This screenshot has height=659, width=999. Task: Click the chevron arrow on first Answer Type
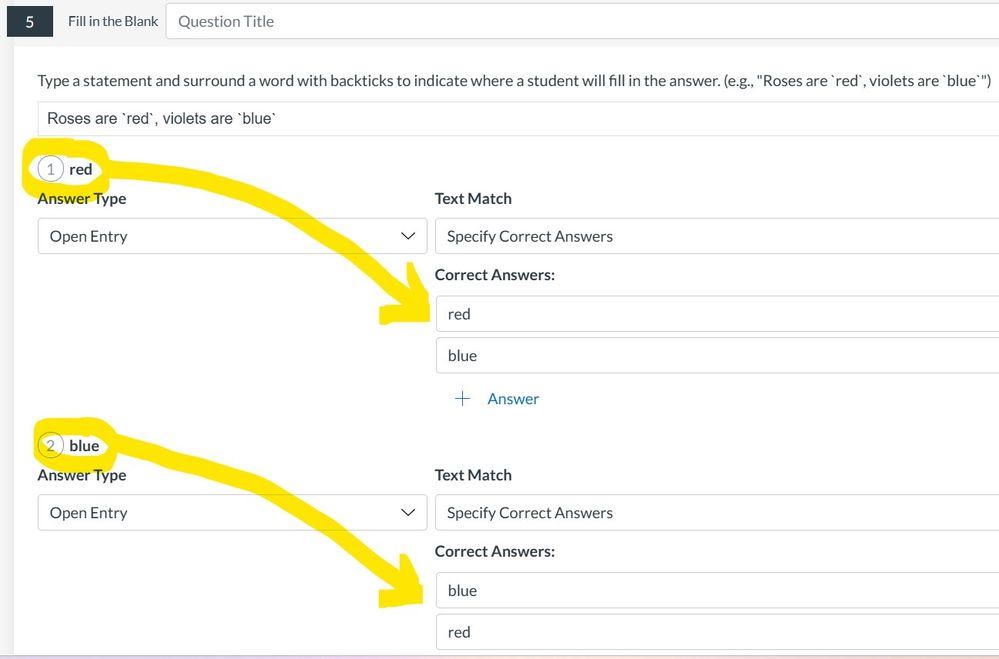tap(407, 236)
